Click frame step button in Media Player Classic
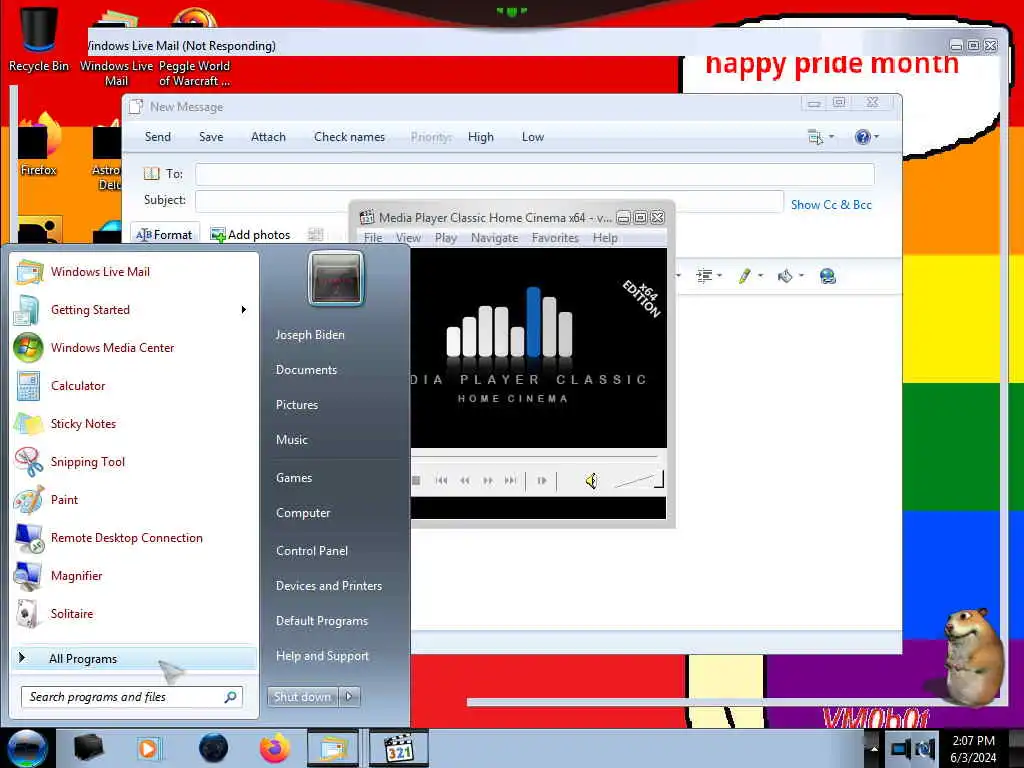 click(x=541, y=481)
